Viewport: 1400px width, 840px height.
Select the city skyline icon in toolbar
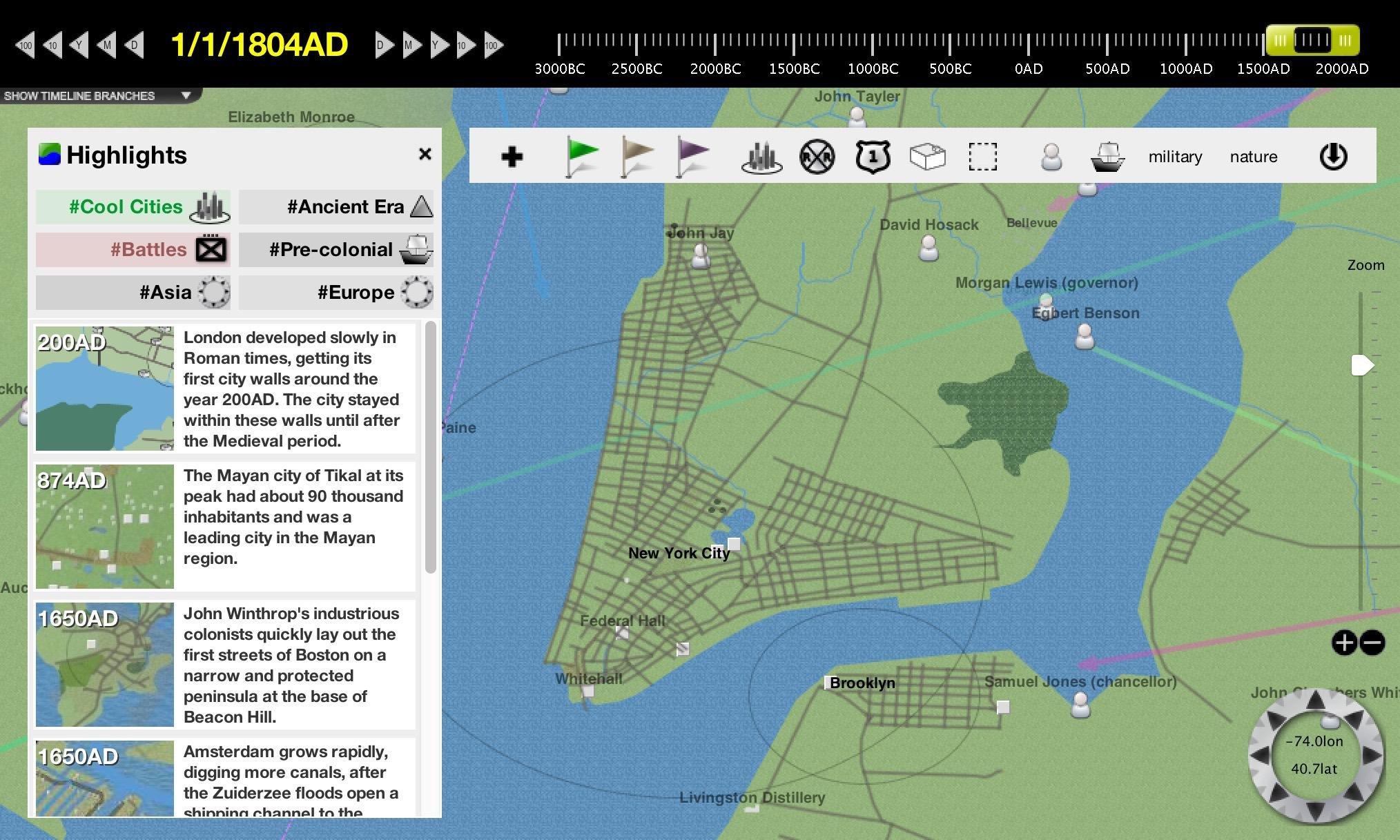[x=761, y=157]
